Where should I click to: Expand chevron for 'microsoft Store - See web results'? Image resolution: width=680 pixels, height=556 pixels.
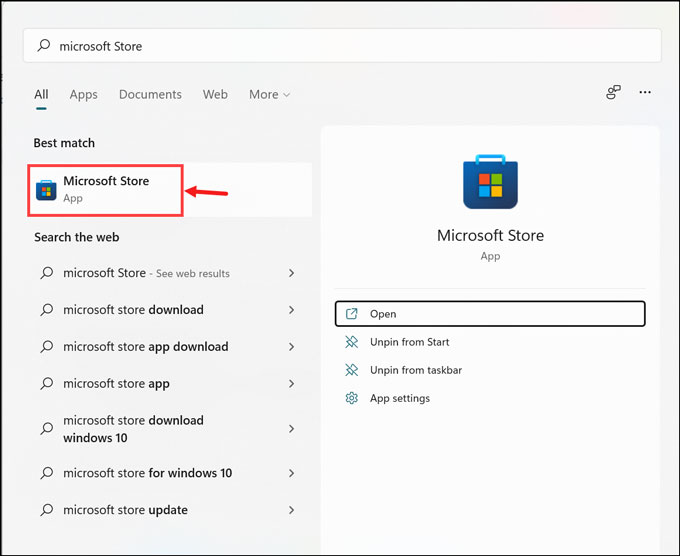291,273
